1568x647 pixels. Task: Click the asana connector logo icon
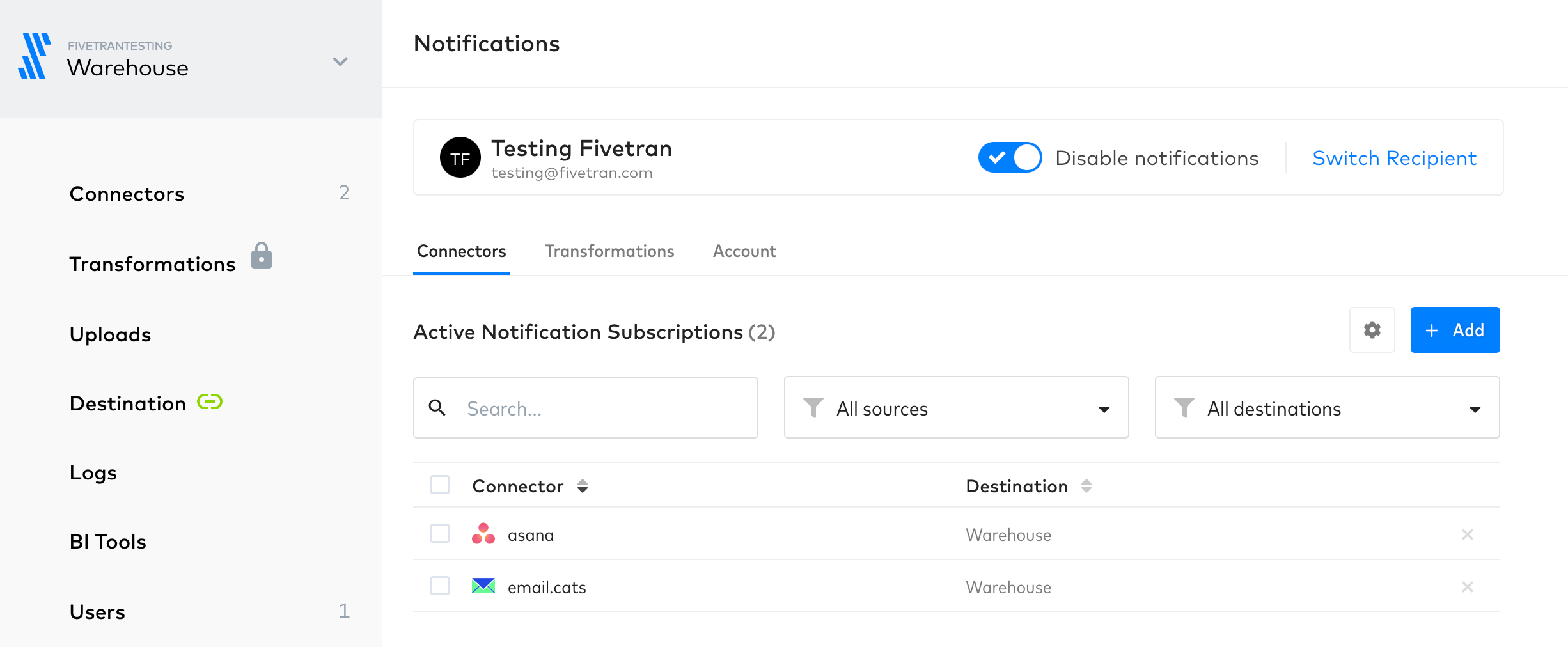pos(483,534)
